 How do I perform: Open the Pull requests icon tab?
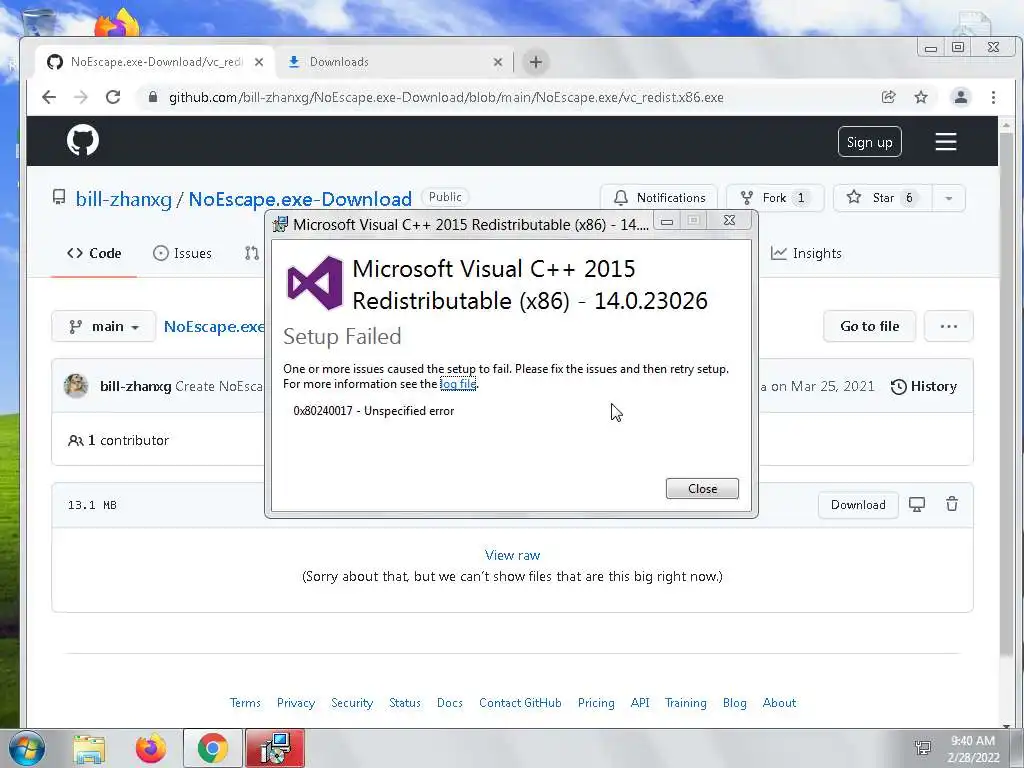pyautogui.click(x=252, y=253)
